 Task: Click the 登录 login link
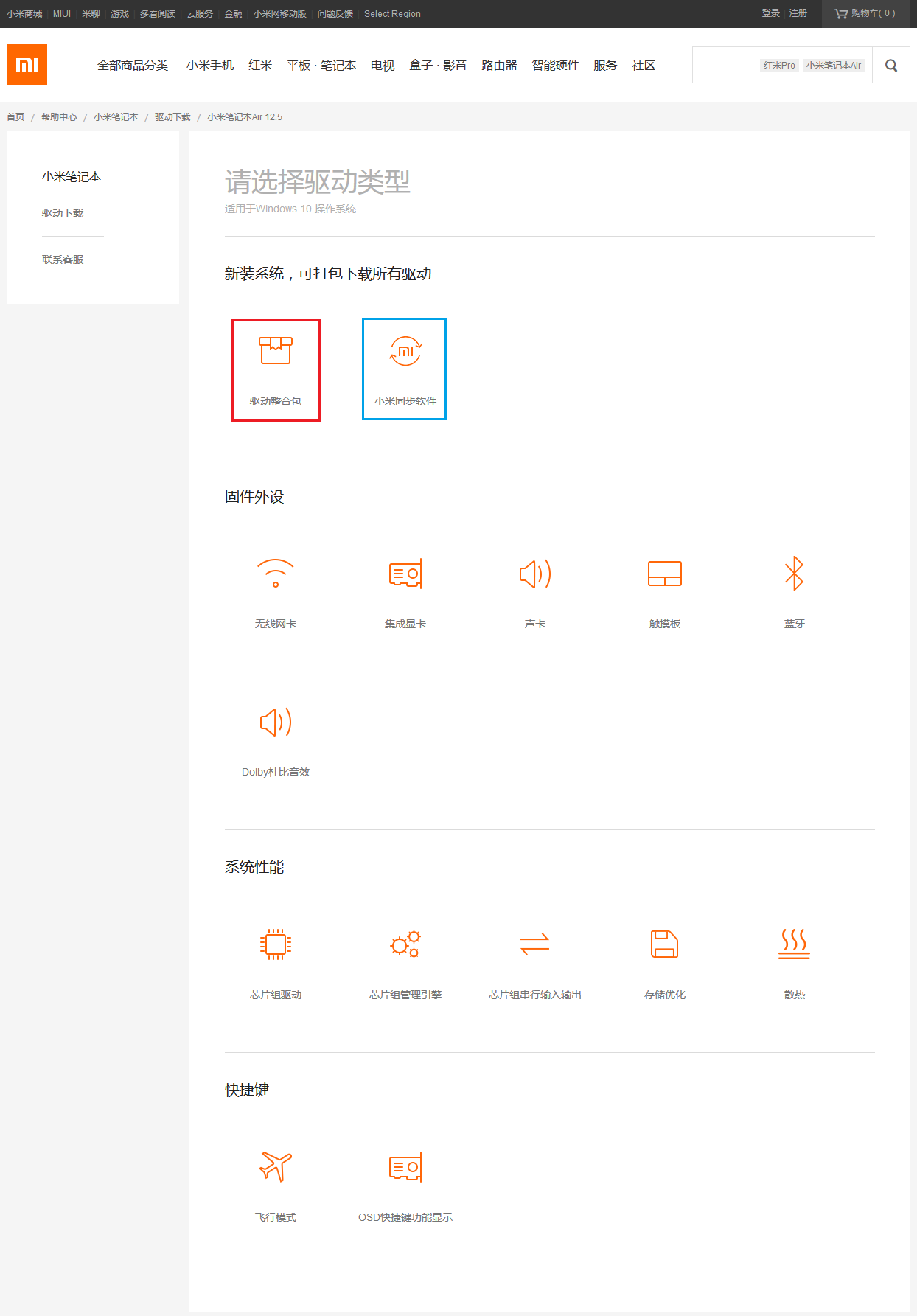click(770, 13)
